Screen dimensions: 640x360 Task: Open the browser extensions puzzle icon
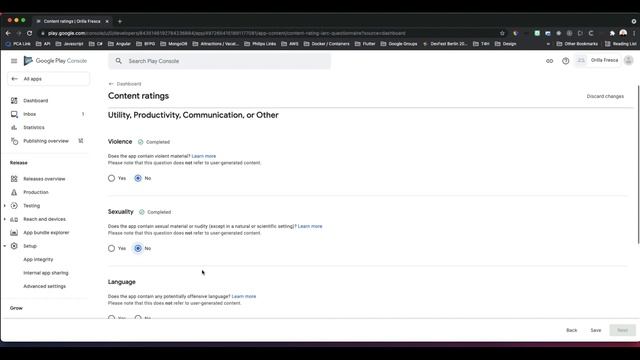[612, 33]
